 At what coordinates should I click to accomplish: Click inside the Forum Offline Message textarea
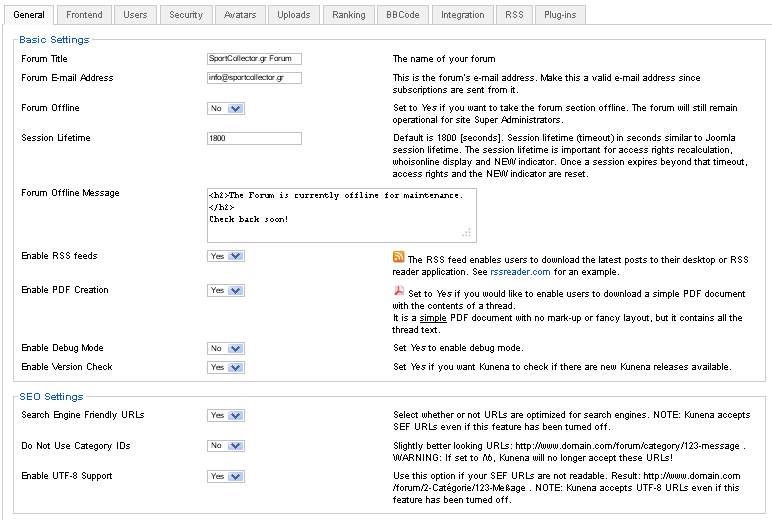[342, 215]
